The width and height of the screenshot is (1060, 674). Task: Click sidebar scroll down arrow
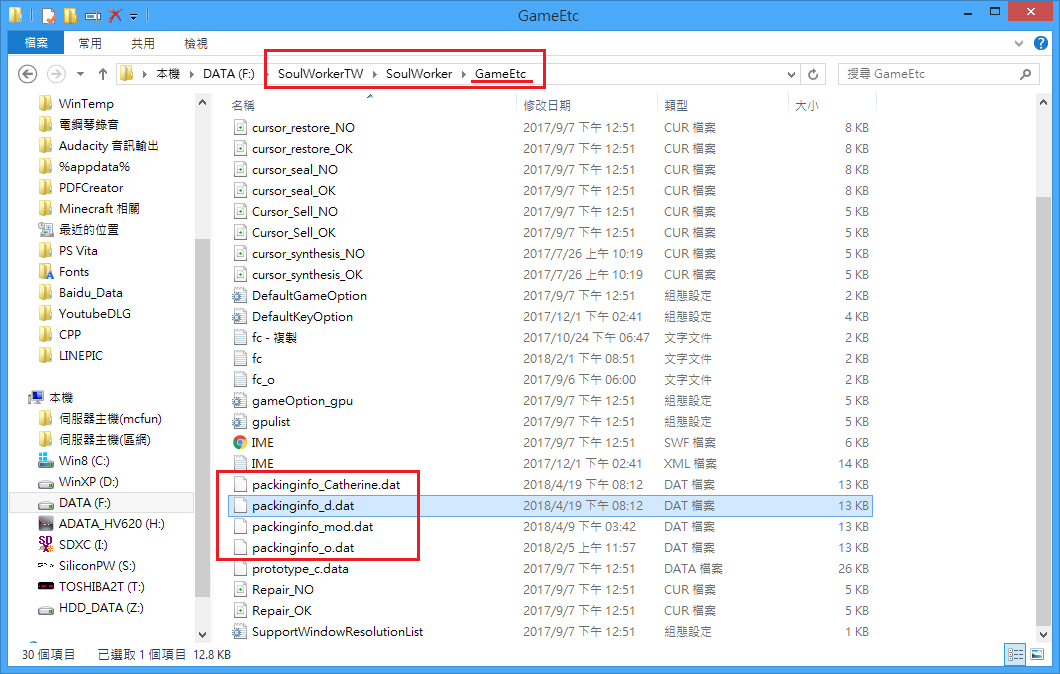click(202, 634)
